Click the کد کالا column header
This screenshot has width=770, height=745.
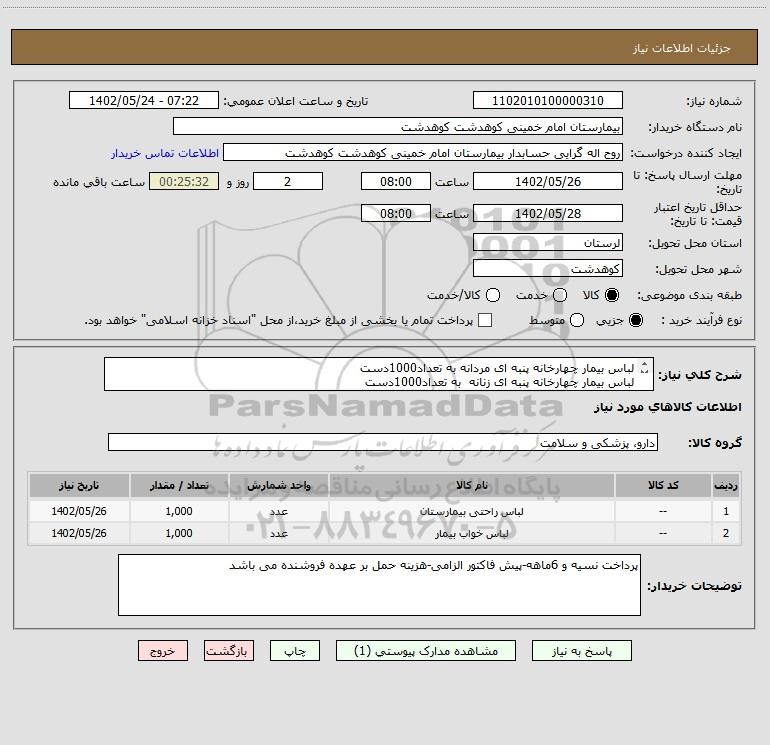(663, 485)
